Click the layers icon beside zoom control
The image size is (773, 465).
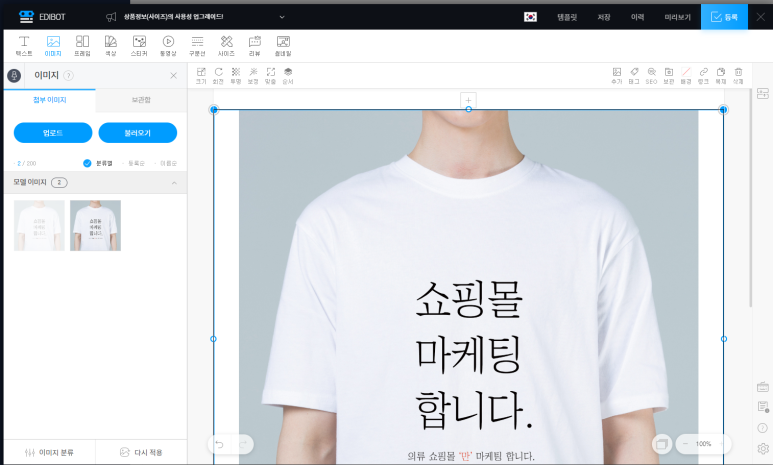coord(662,444)
